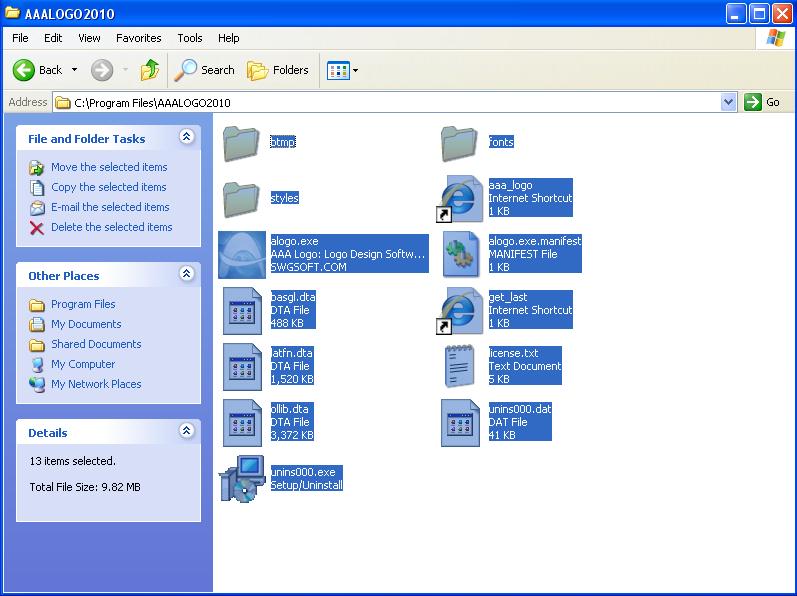Select the license.txt document icon
797x596 pixels.
pos(459,366)
